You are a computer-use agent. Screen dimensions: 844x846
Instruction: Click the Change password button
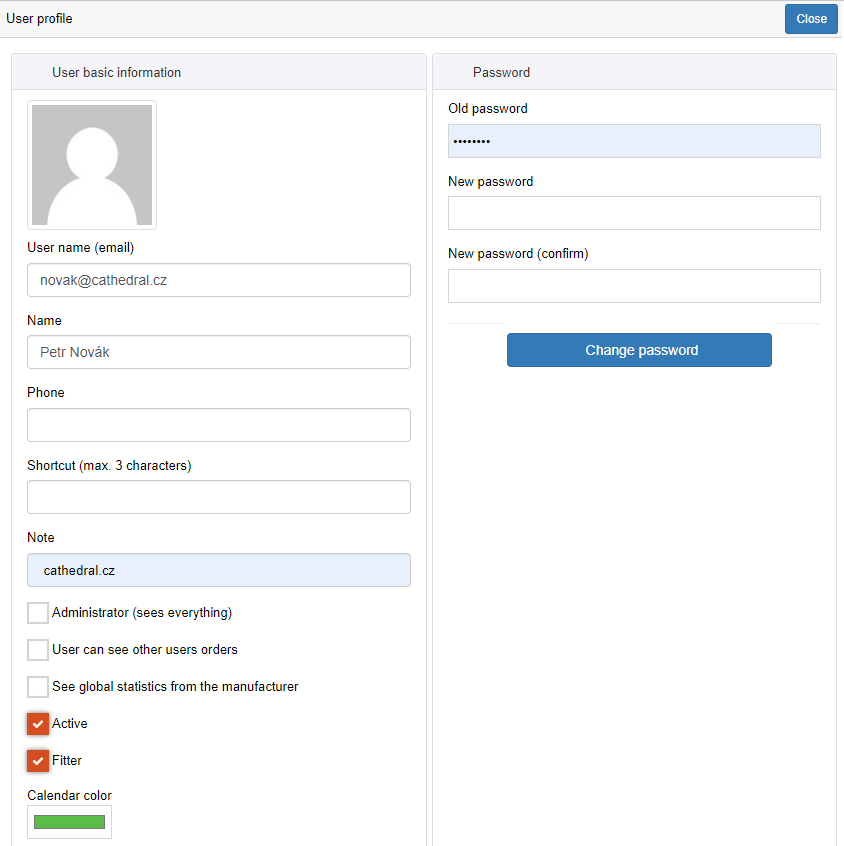(x=639, y=350)
